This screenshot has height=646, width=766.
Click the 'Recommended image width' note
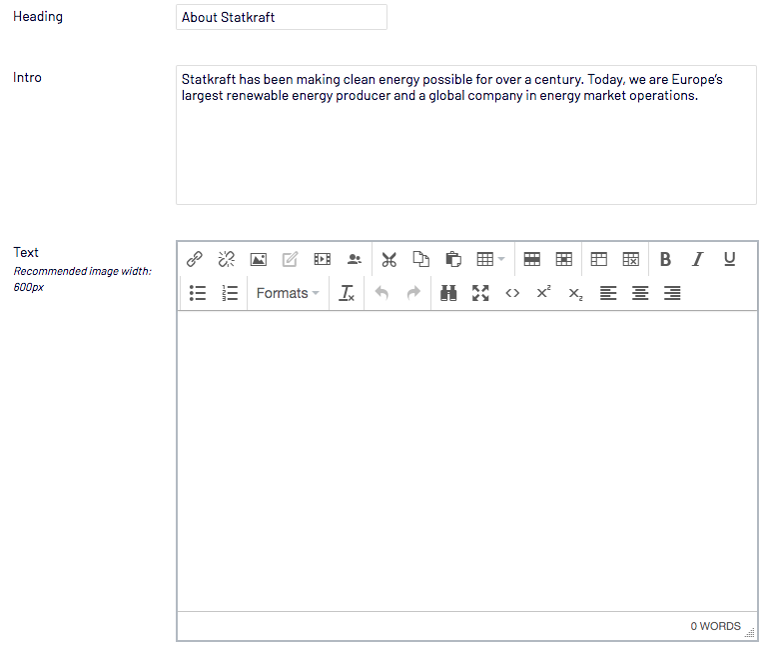(x=83, y=279)
